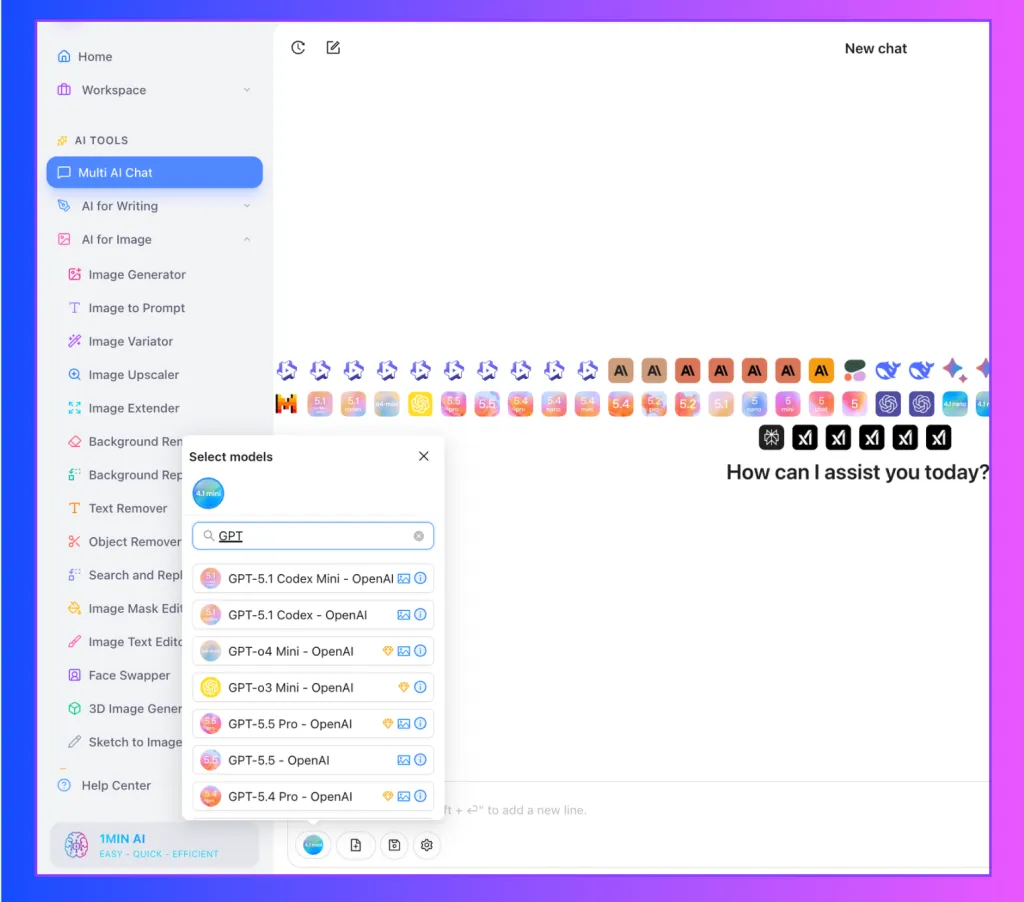Open Image Mask Editor tool
Viewport: 1024px width, 902px height.
click(124, 608)
